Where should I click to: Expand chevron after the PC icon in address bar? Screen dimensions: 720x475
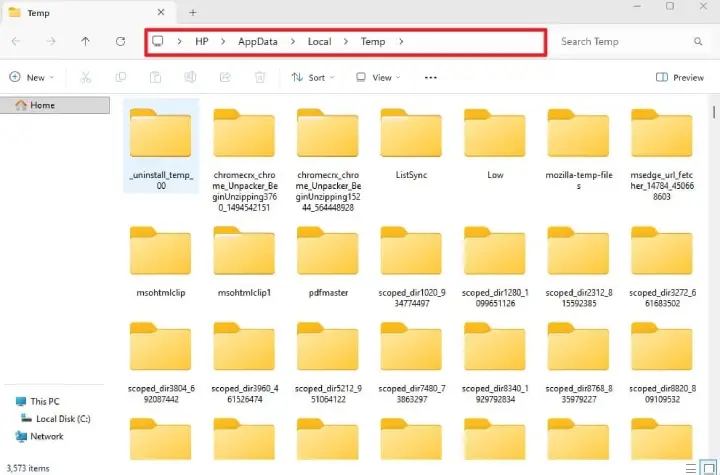180,41
